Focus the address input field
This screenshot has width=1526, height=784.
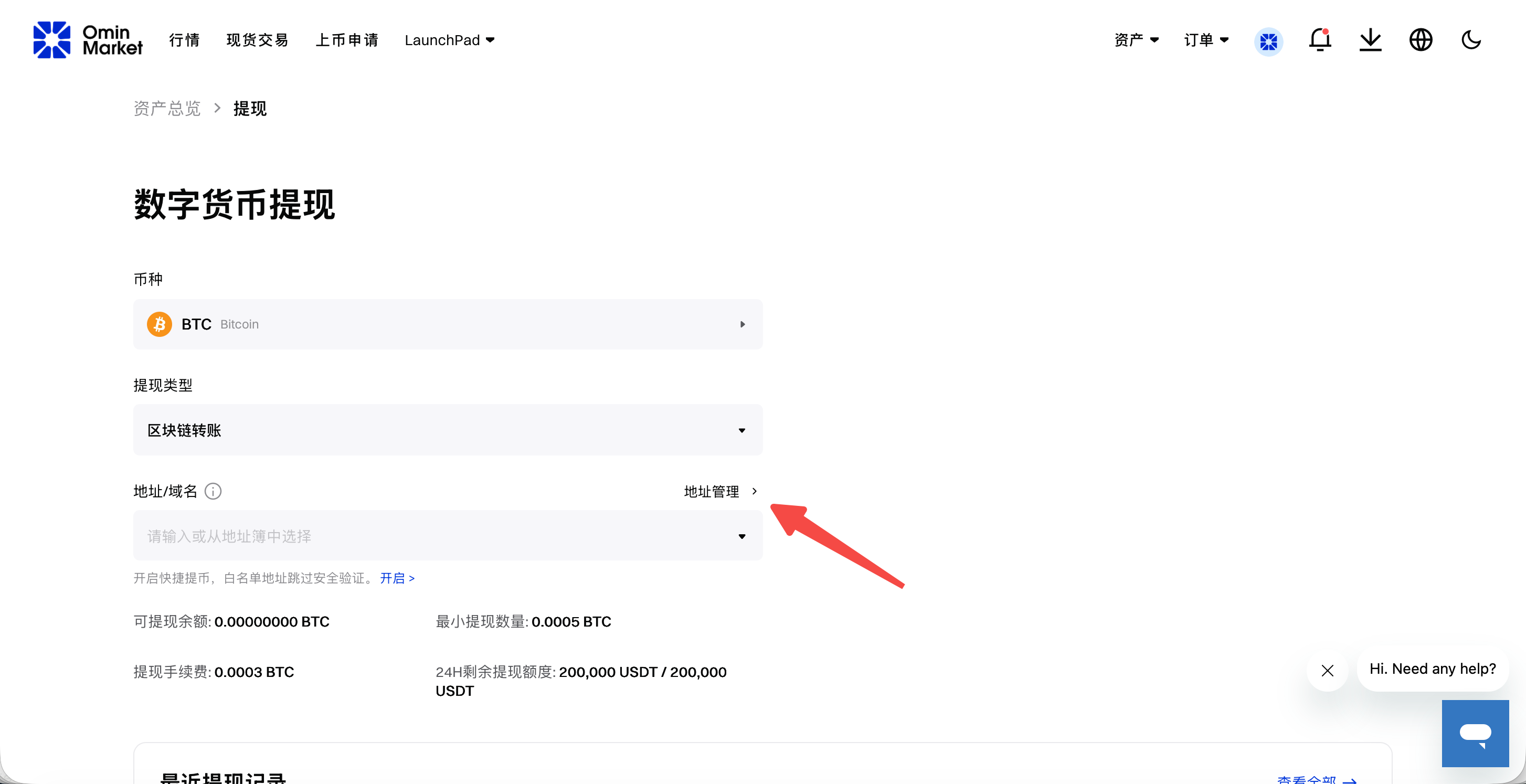tap(448, 536)
